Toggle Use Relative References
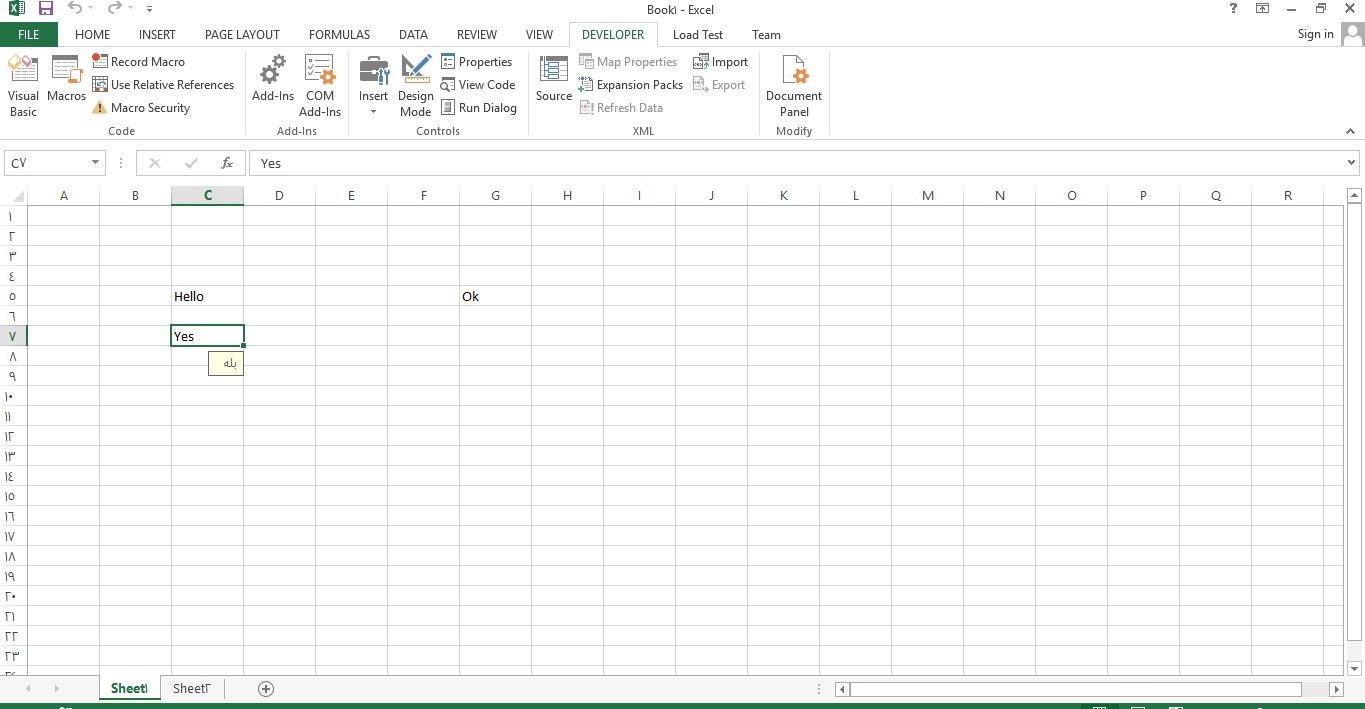1365x709 pixels. tap(163, 85)
